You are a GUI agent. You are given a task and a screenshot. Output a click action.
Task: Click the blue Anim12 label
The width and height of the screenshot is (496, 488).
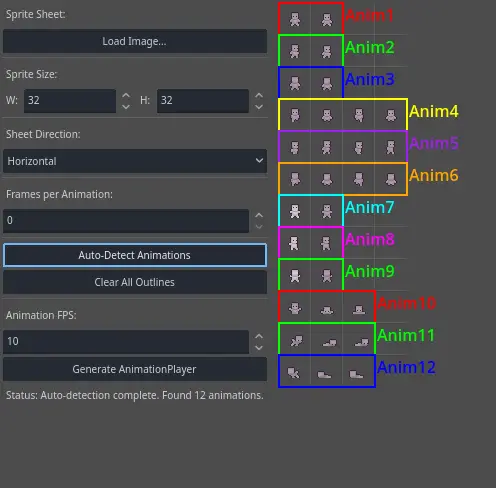pos(406,367)
